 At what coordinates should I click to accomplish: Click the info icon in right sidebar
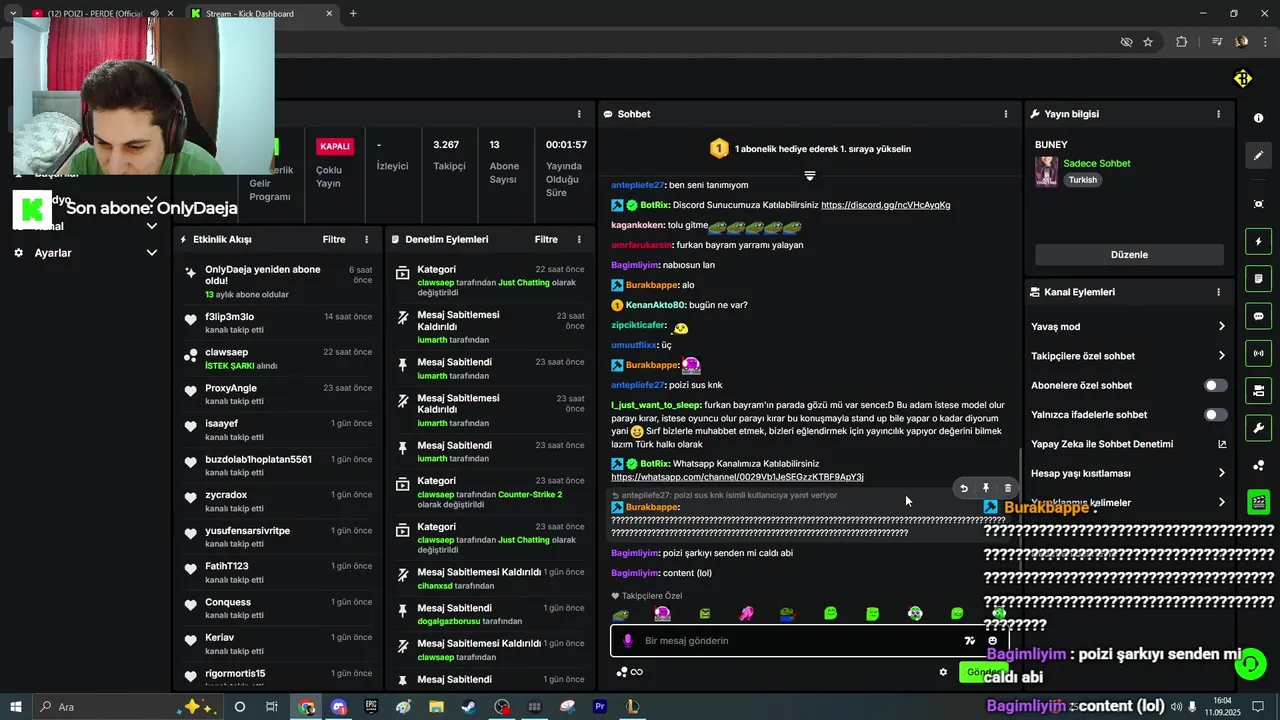pos(1258,118)
